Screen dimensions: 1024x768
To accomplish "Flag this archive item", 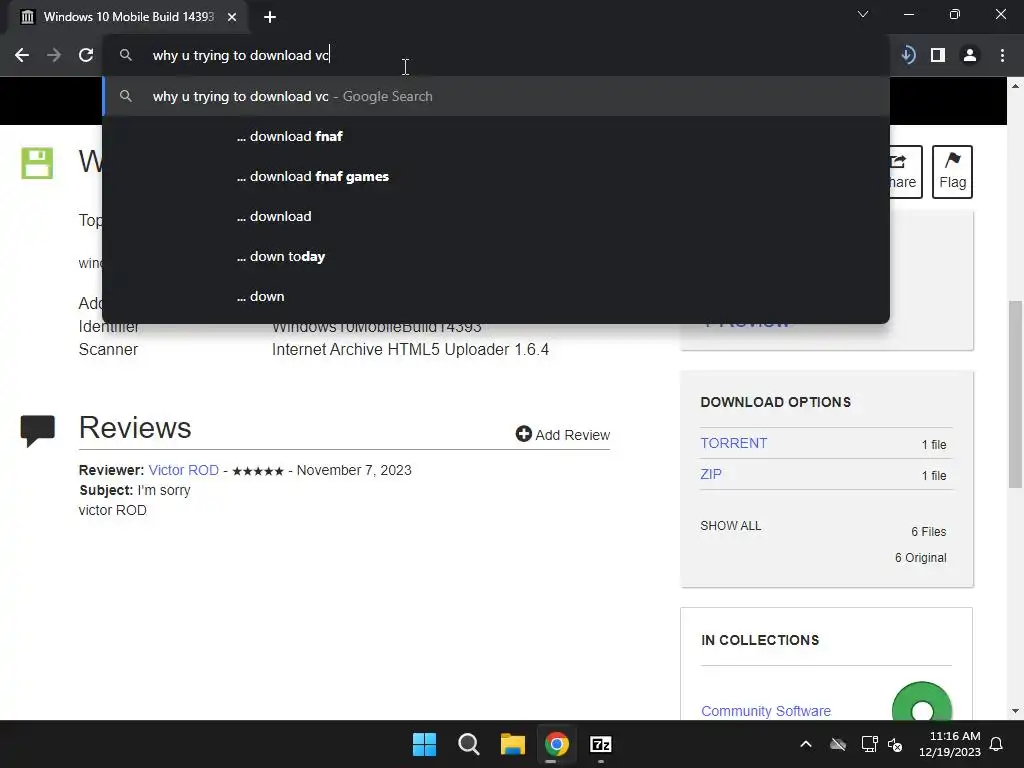I will 952,172.
